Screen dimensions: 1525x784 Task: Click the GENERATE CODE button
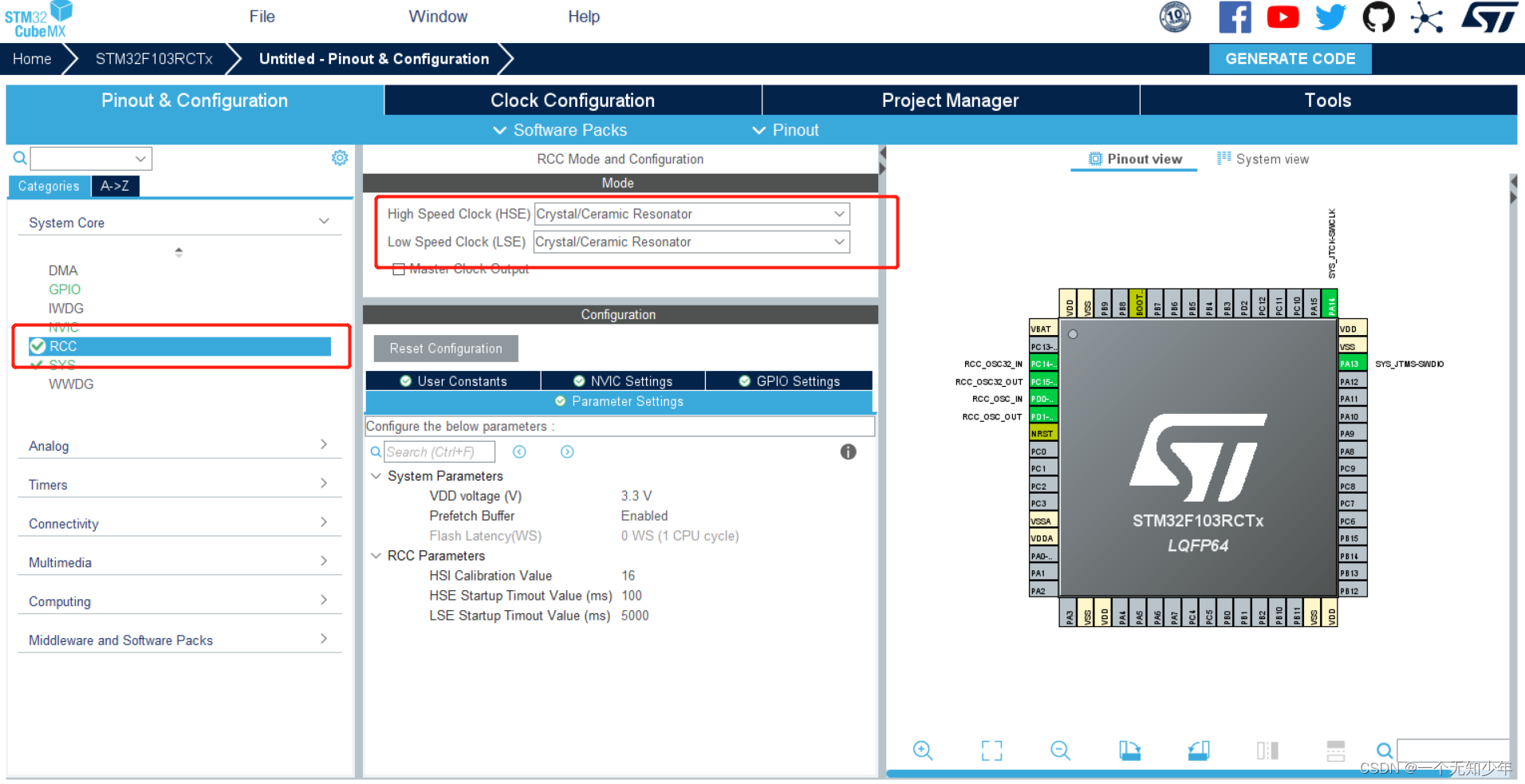tap(1290, 58)
